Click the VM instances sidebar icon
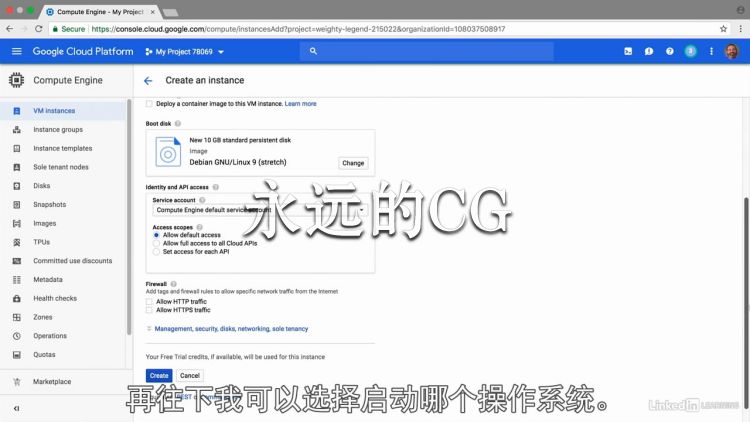Image resolution: width=750 pixels, height=422 pixels. click(17, 111)
